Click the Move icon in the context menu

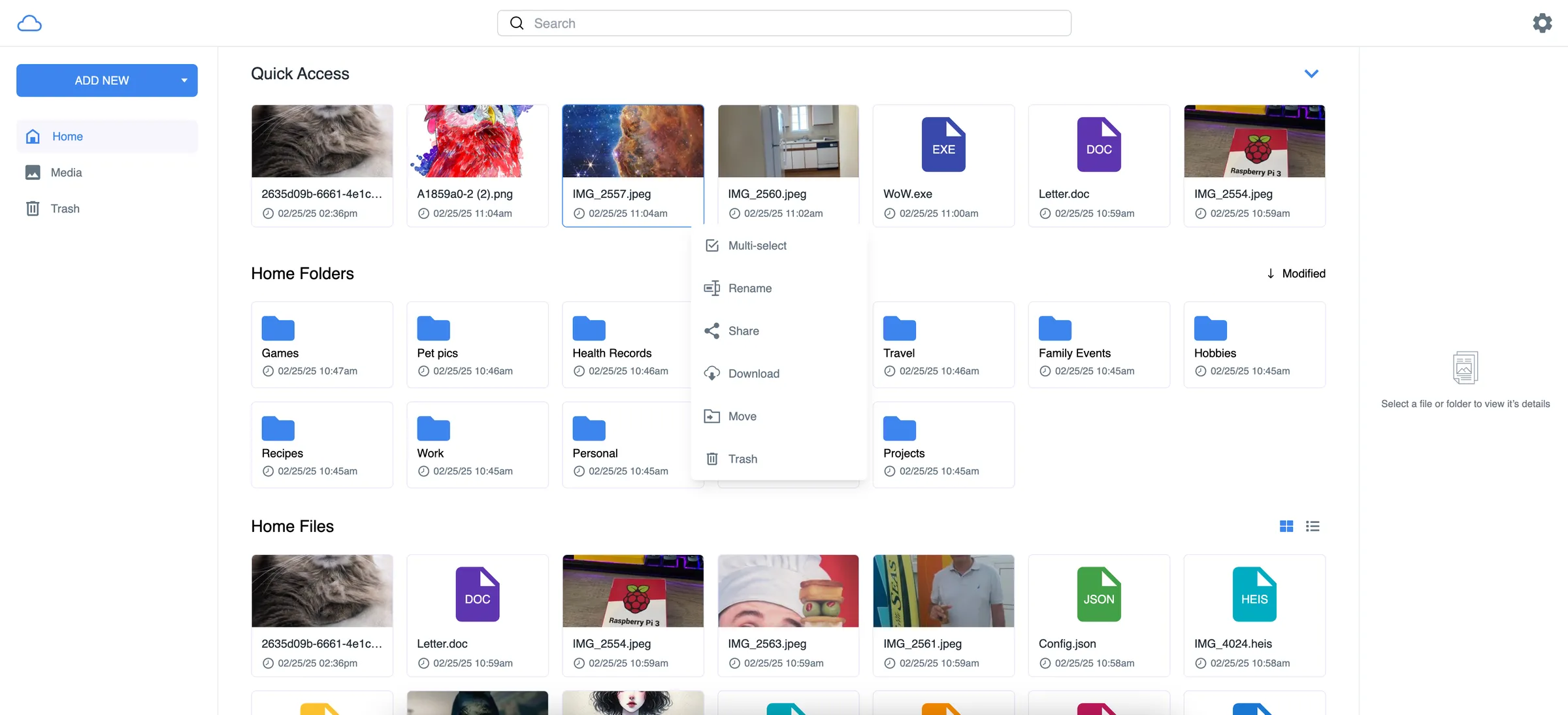coord(712,416)
